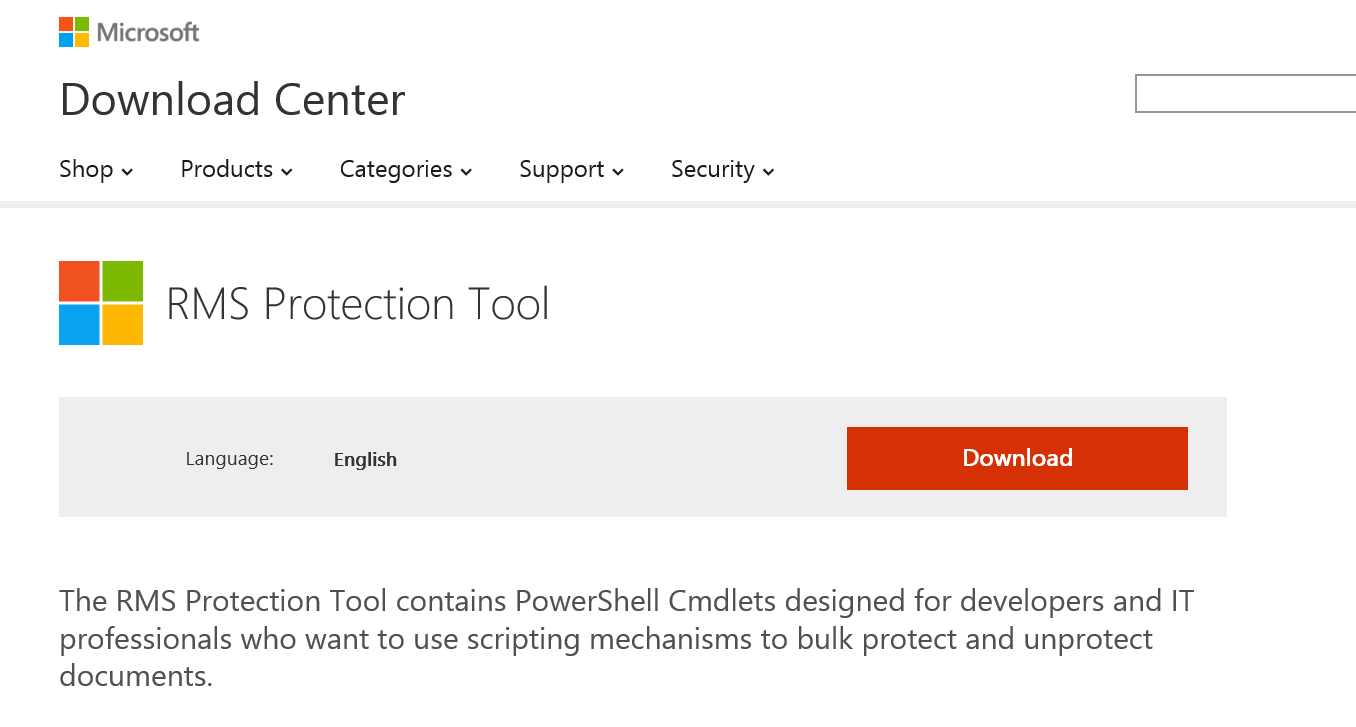1356x727 pixels.
Task: Click the yellow square of the product logo
Action: pyautogui.click(x=121, y=325)
